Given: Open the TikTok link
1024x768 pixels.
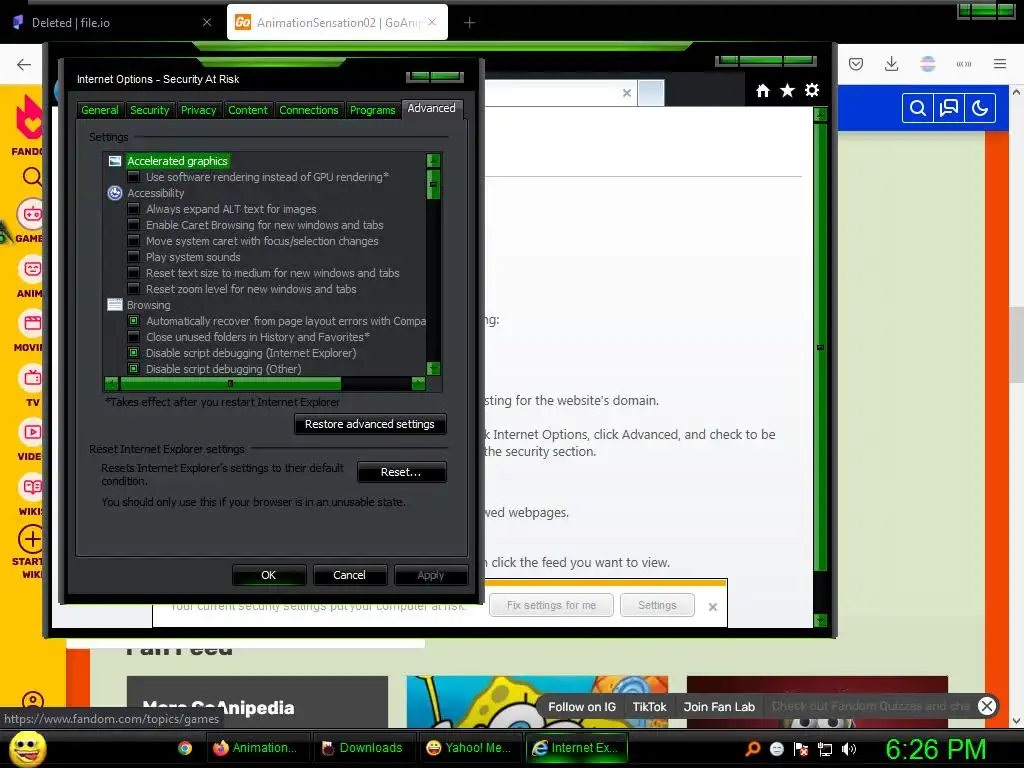Looking at the screenshot, I should pos(649,707).
